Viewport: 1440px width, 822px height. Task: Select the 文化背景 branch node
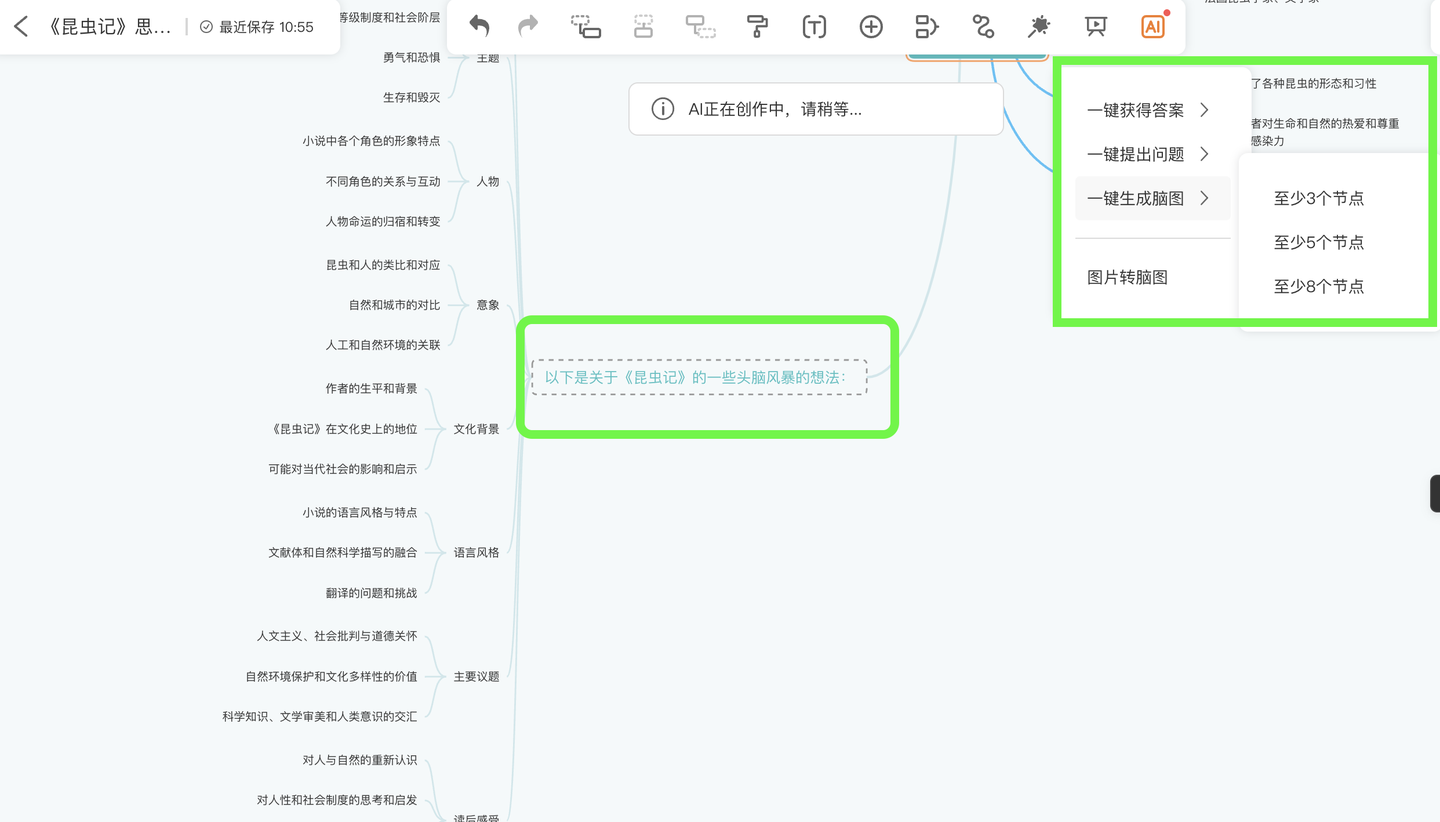pos(476,429)
